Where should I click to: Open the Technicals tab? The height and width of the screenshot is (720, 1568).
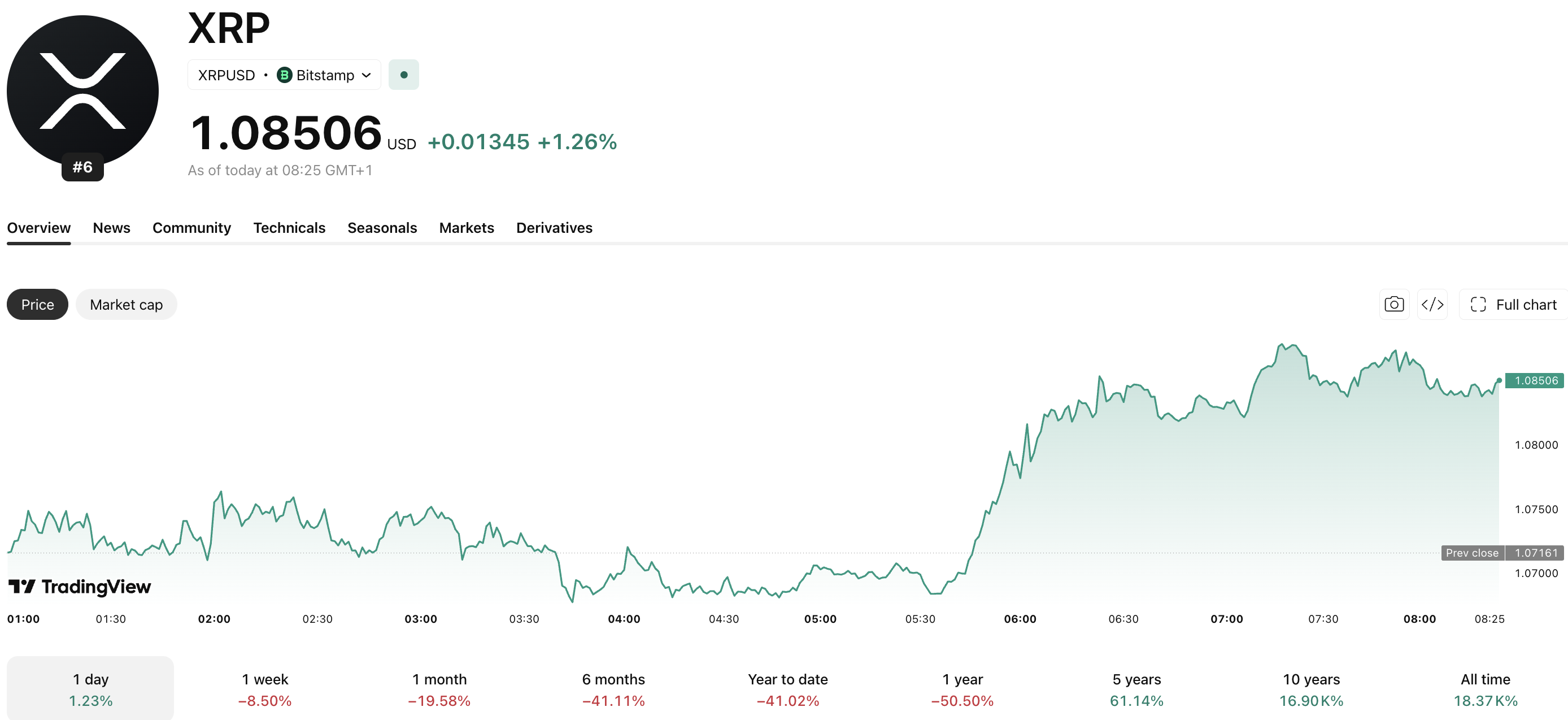pos(289,228)
